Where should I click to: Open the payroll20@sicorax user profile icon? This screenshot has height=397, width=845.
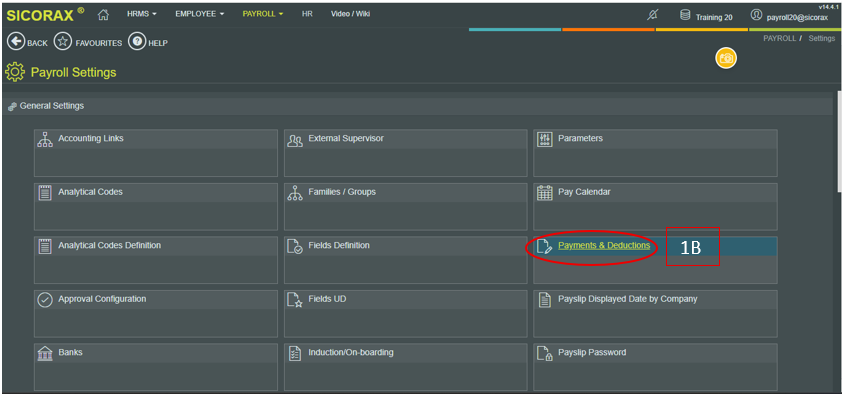point(757,15)
